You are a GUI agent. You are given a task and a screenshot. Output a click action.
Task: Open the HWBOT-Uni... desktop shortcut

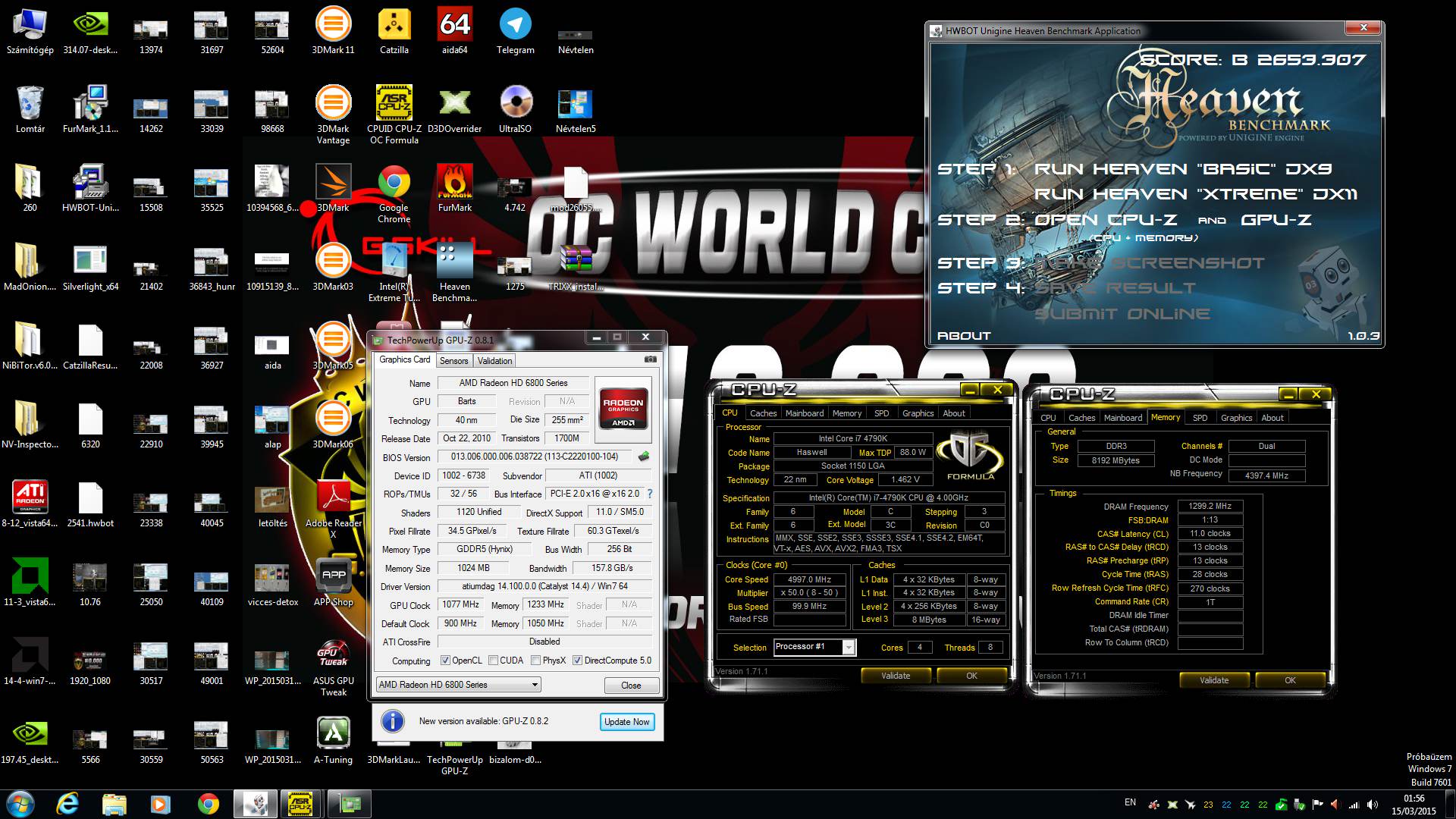tap(90, 188)
